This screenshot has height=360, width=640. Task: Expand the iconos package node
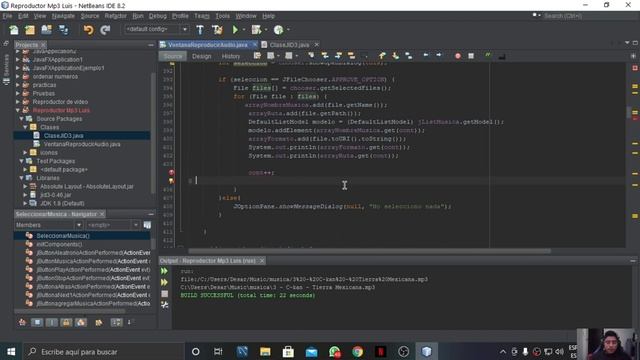pyautogui.click(x=25, y=153)
